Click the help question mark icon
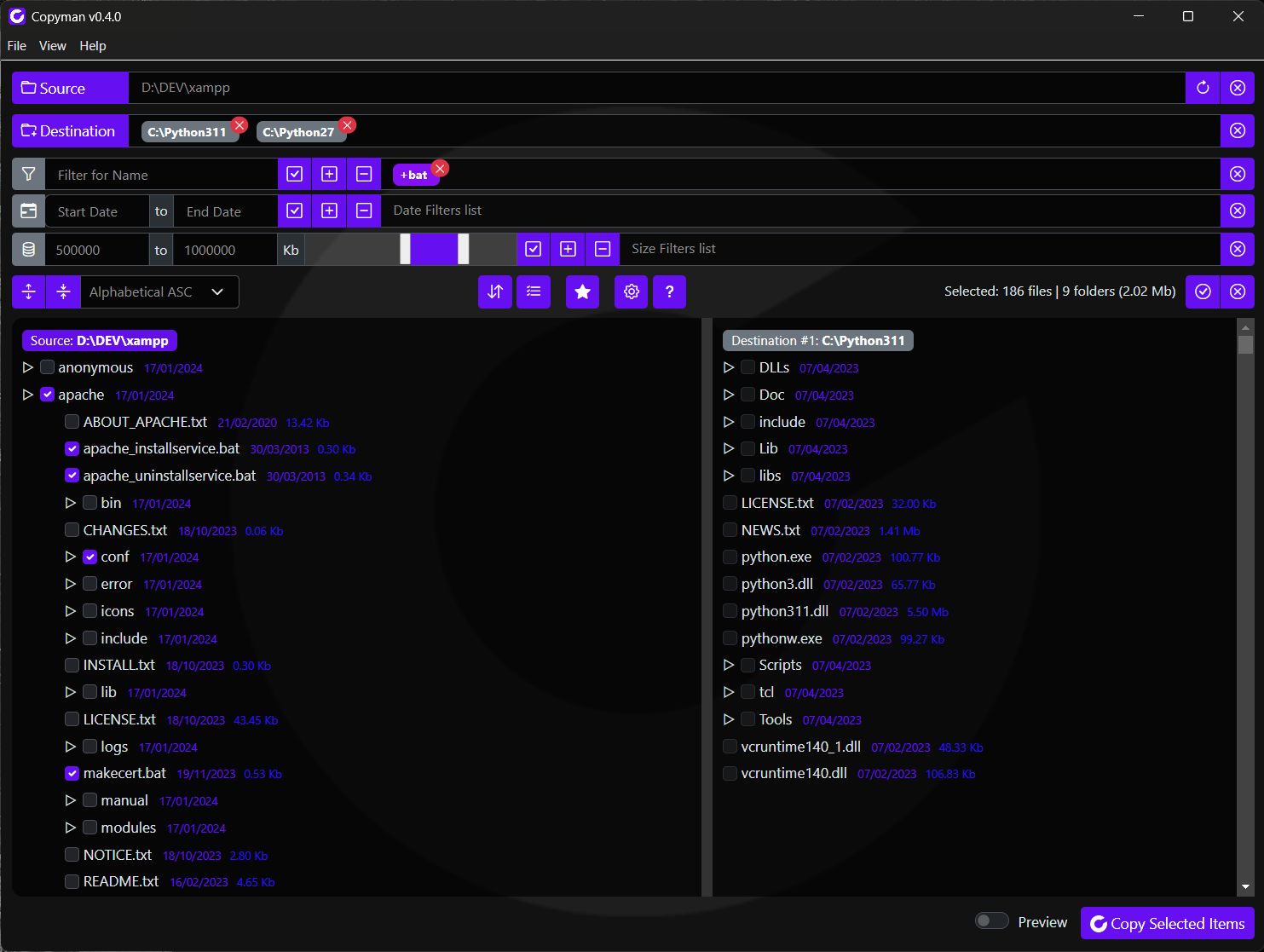 coord(670,291)
